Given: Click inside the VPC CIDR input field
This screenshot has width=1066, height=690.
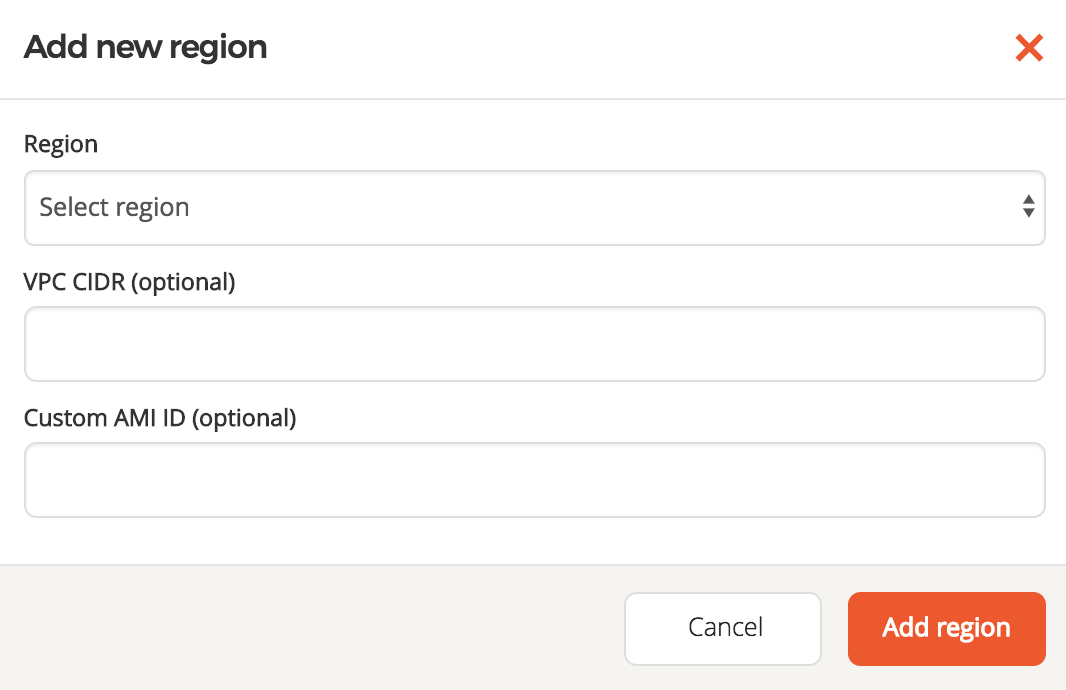Looking at the screenshot, I should [x=533, y=342].
